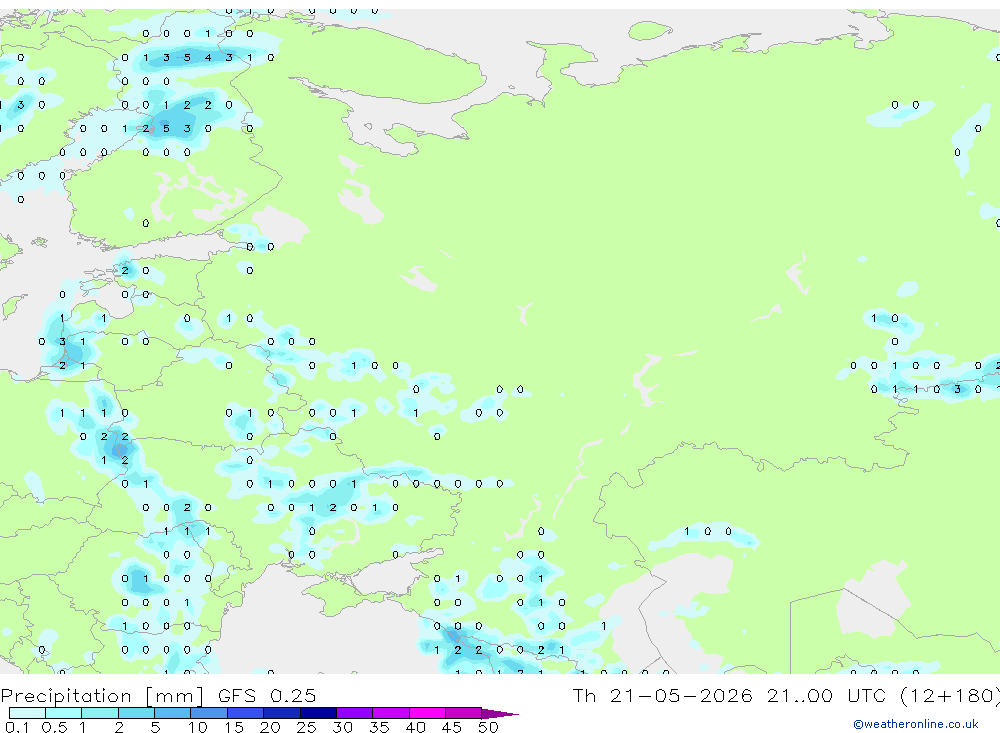The height and width of the screenshot is (733, 1000).
Task: Click the '1 0 0' rain patch in Kazakhstan
Action: click(707, 531)
